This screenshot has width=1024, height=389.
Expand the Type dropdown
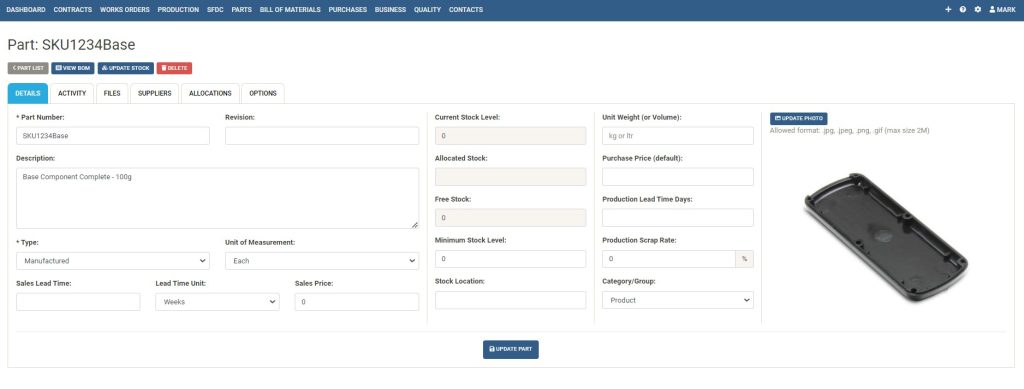113,260
